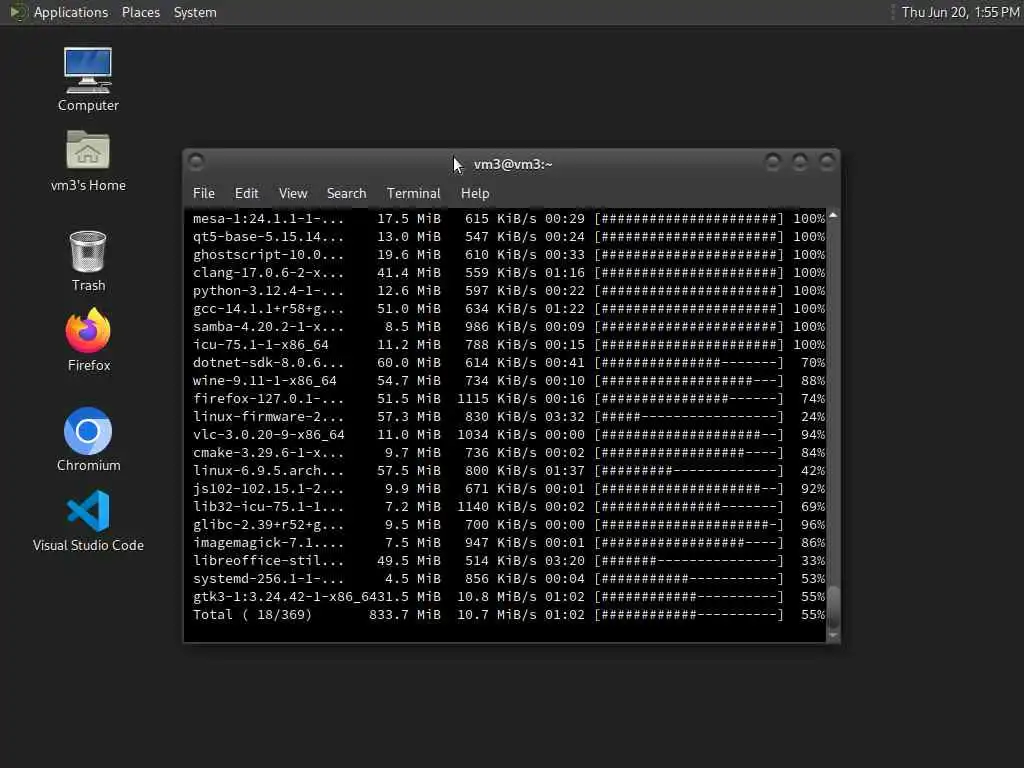Image resolution: width=1024 pixels, height=768 pixels.
Task: Click the glibc-2.39+r52 package name
Action: [x=268, y=524]
